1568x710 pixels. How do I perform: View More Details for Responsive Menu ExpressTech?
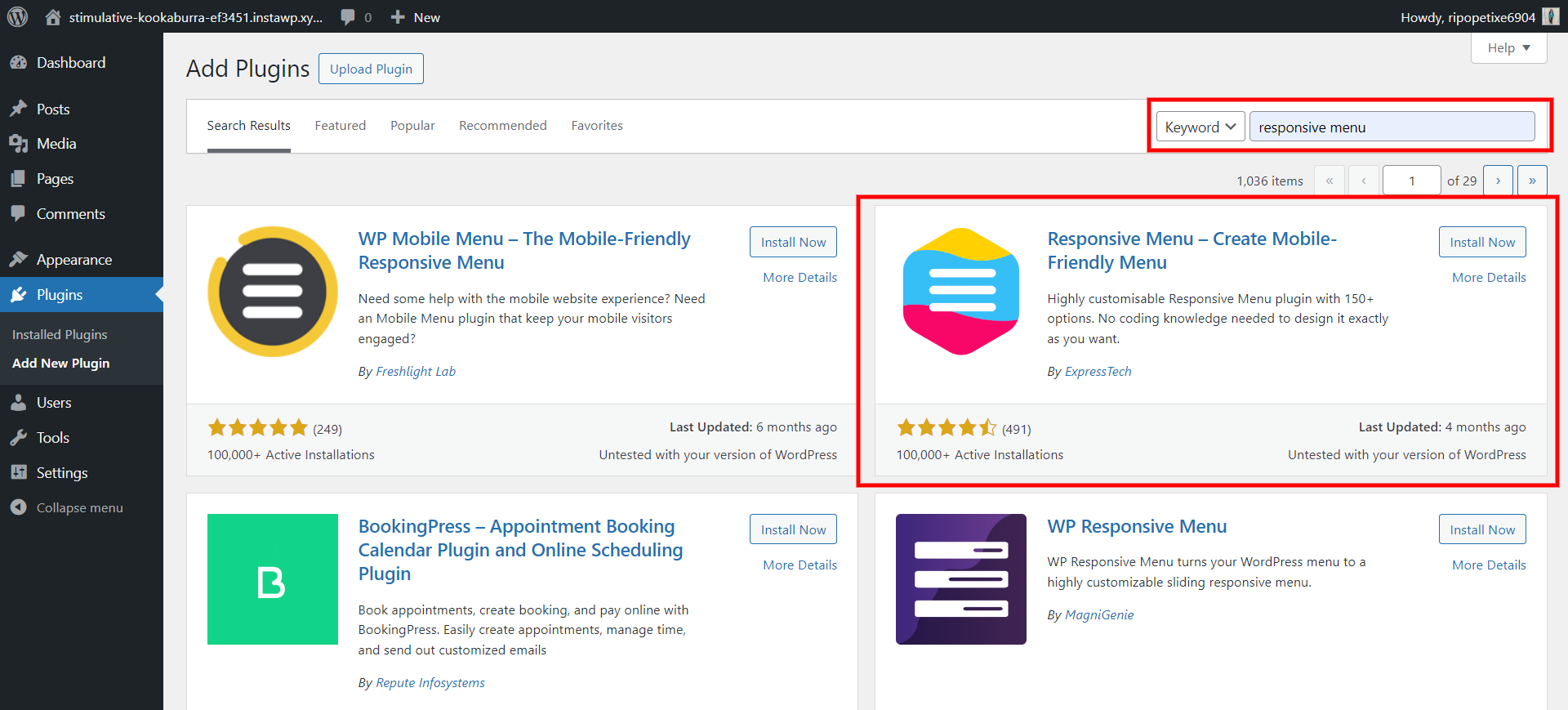point(1489,278)
